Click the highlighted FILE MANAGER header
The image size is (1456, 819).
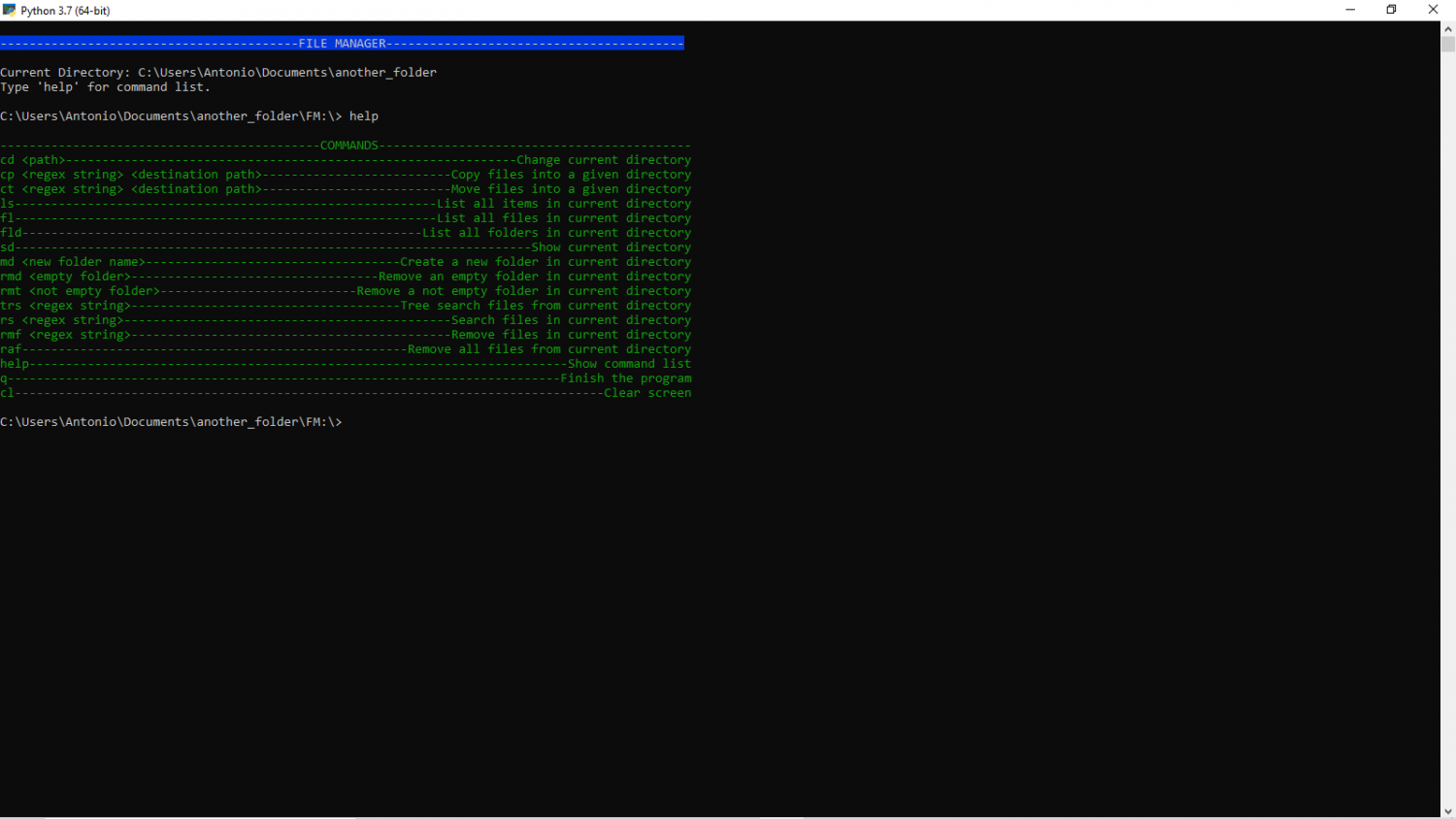pyautogui.click(x=342, y=44)
